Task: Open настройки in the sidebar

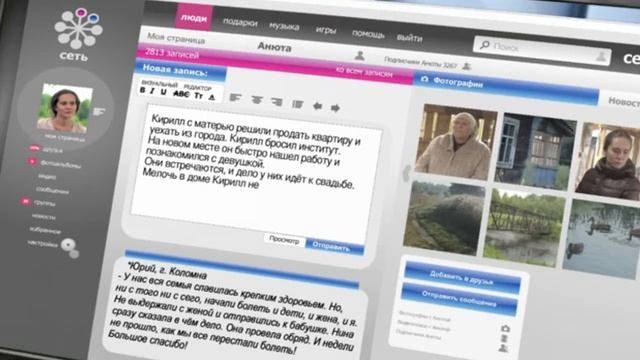Action: click(42, 243)
